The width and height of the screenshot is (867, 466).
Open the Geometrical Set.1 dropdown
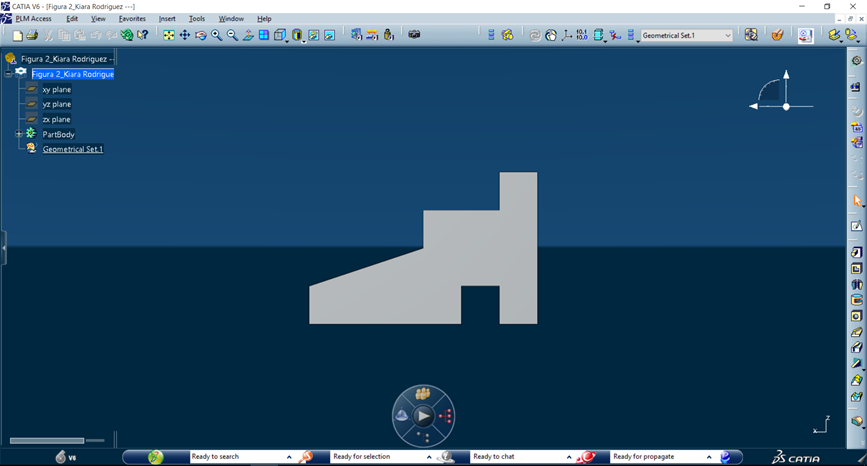tap(727, 35)
